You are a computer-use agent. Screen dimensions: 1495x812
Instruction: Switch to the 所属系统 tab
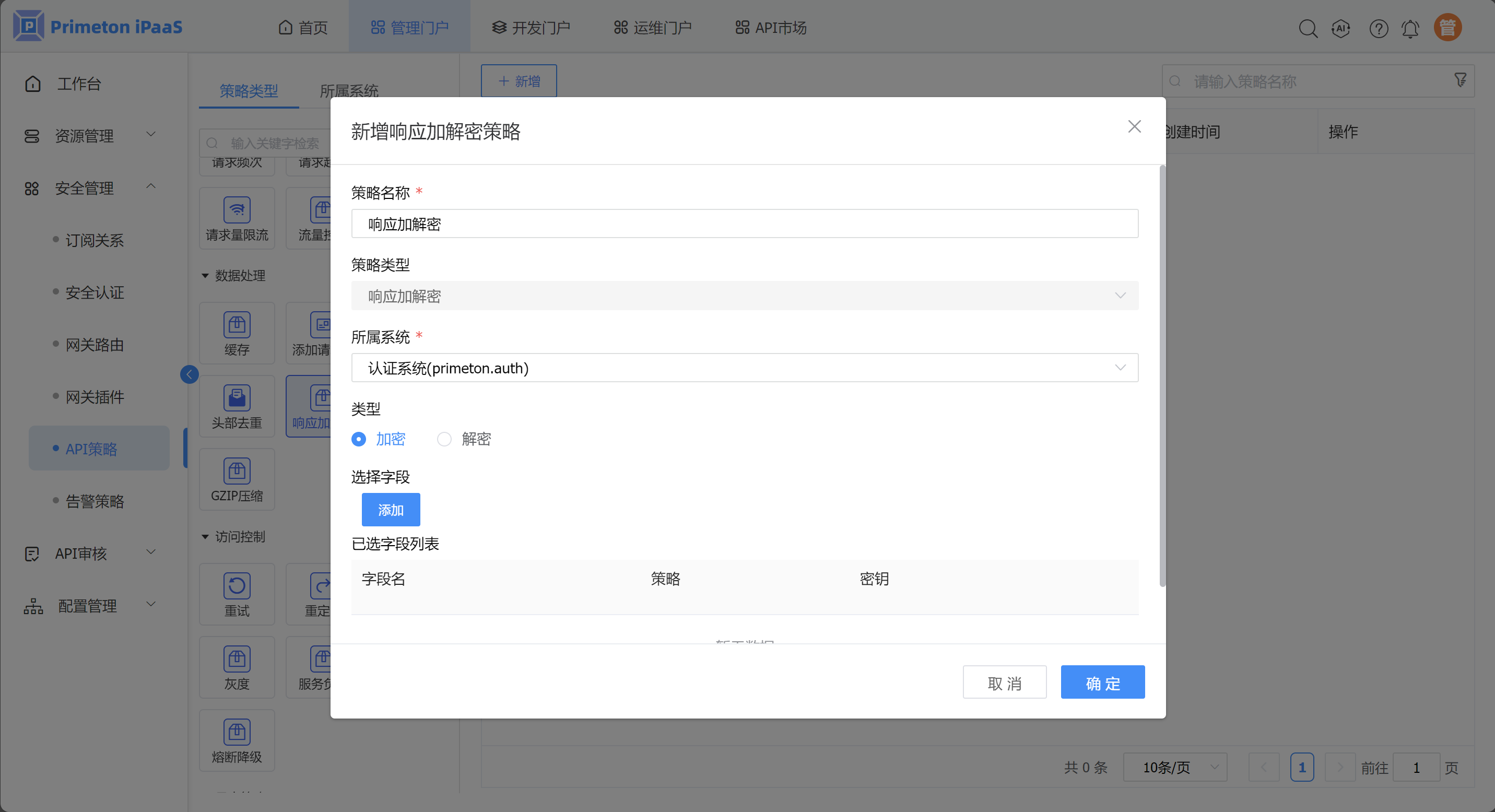349,90
